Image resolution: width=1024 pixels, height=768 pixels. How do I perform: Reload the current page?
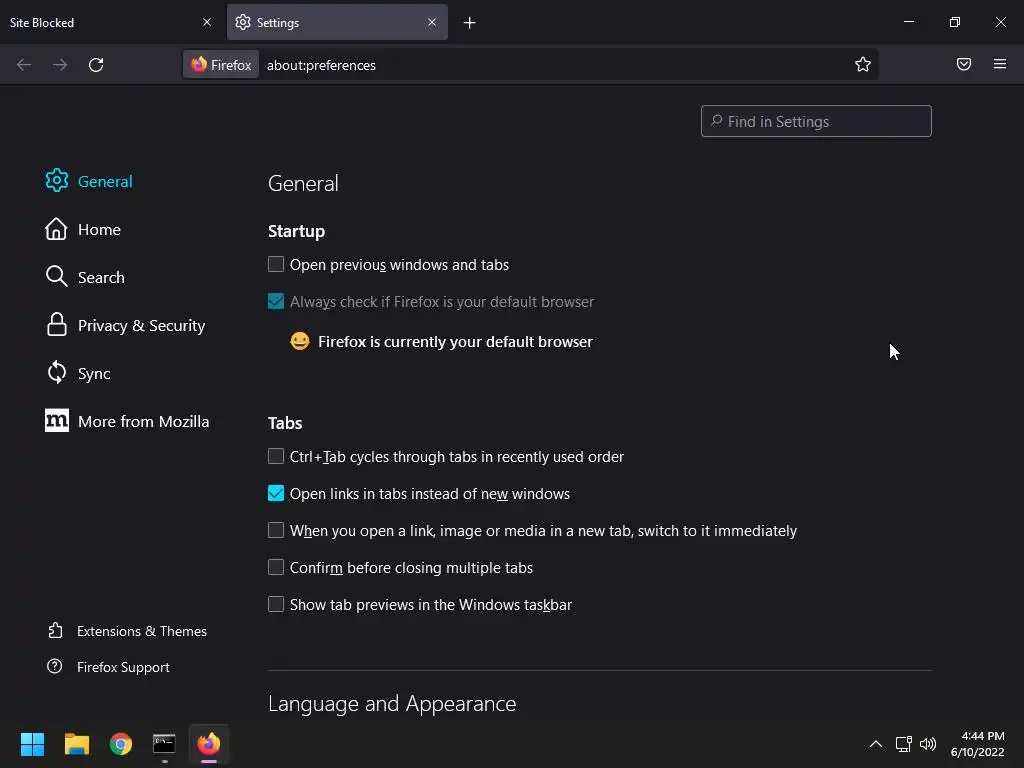pos(96,65)
